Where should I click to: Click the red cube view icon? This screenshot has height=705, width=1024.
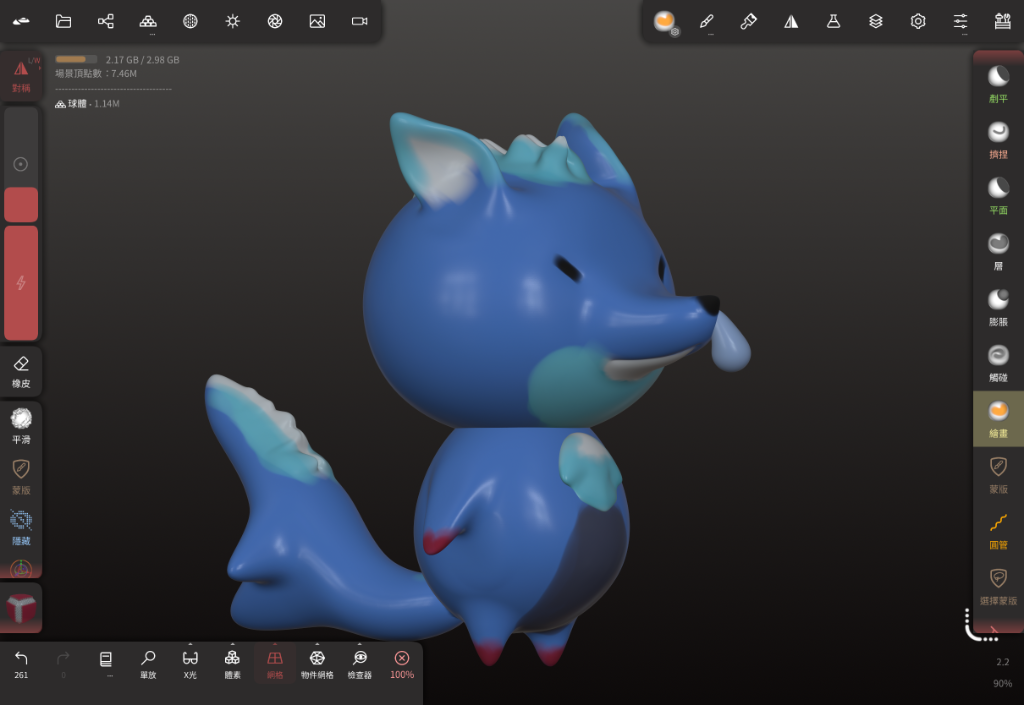[x=21, y=608]
